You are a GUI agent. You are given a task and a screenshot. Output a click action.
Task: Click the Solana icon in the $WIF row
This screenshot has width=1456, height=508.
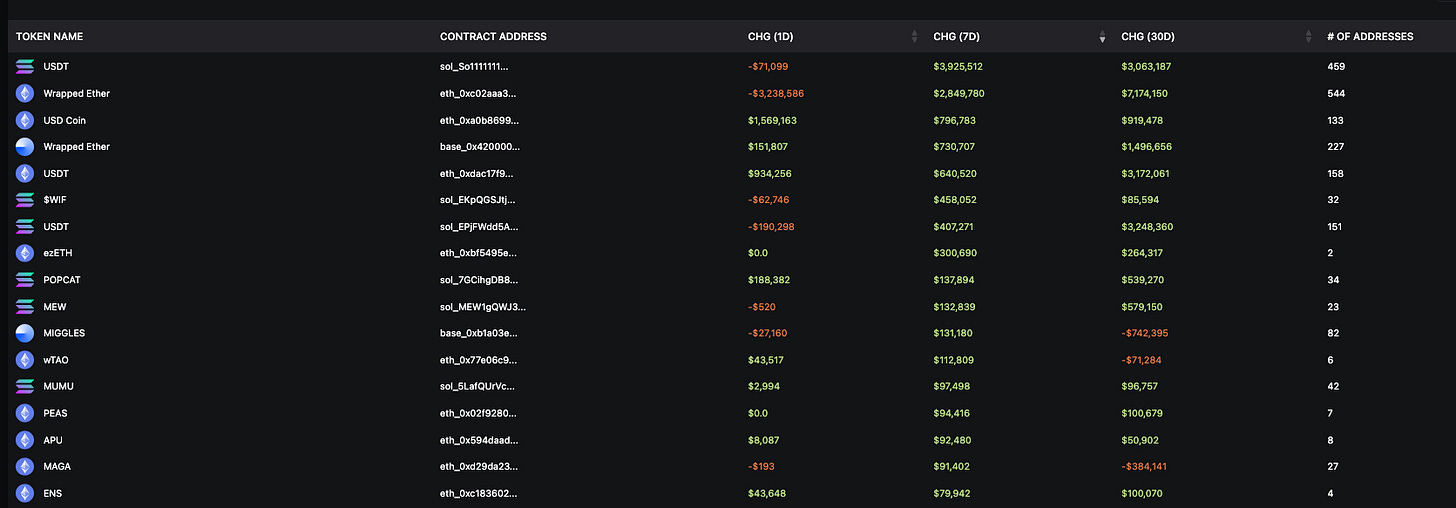[25, 200]
